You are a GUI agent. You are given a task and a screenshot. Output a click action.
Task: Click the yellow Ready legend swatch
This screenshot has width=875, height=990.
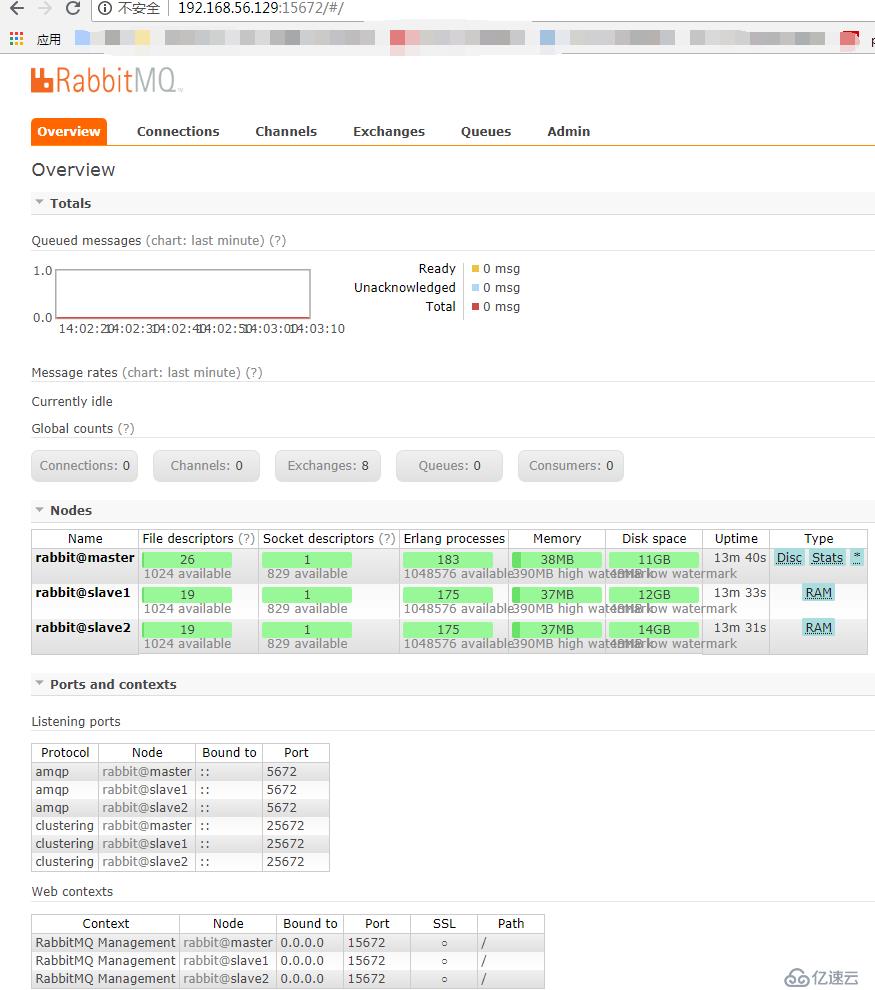pos(475,269)
